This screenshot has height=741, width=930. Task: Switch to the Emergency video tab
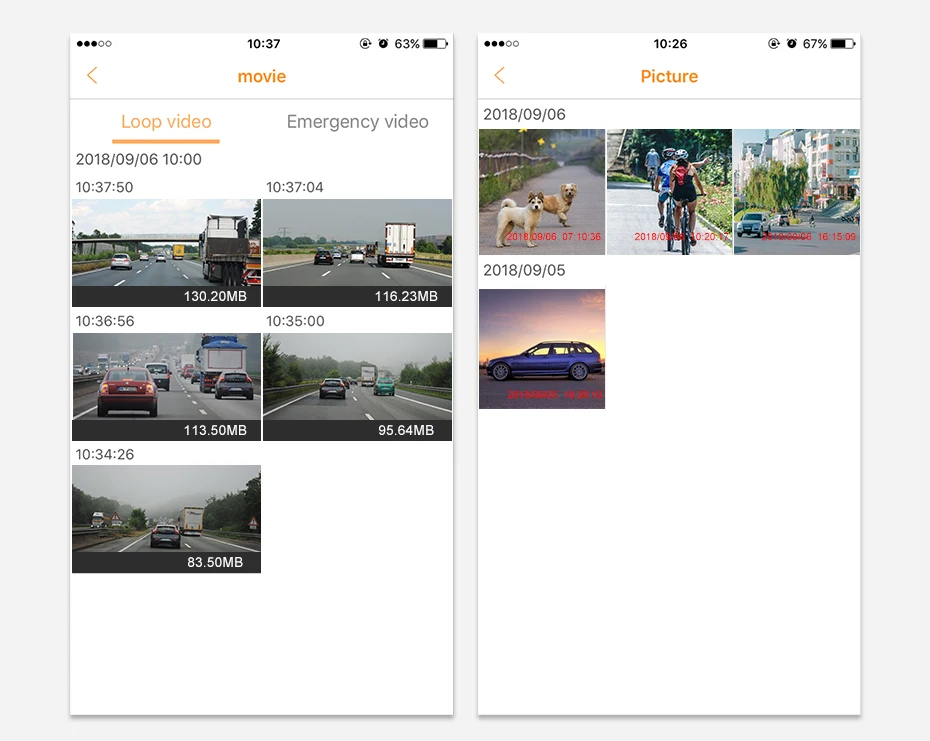[x=357, y=122]
